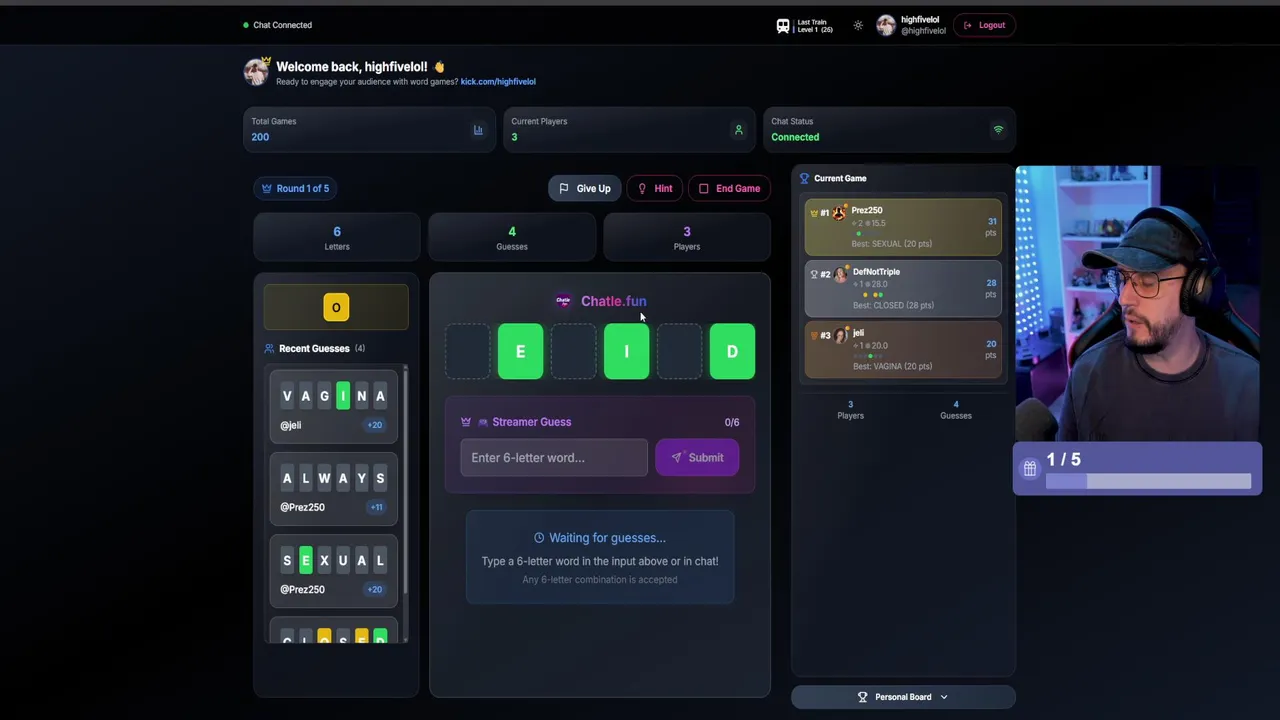1280x720 pixels.
Task: Click the streamer webcam overlay
Action: tap(1138, 304)
